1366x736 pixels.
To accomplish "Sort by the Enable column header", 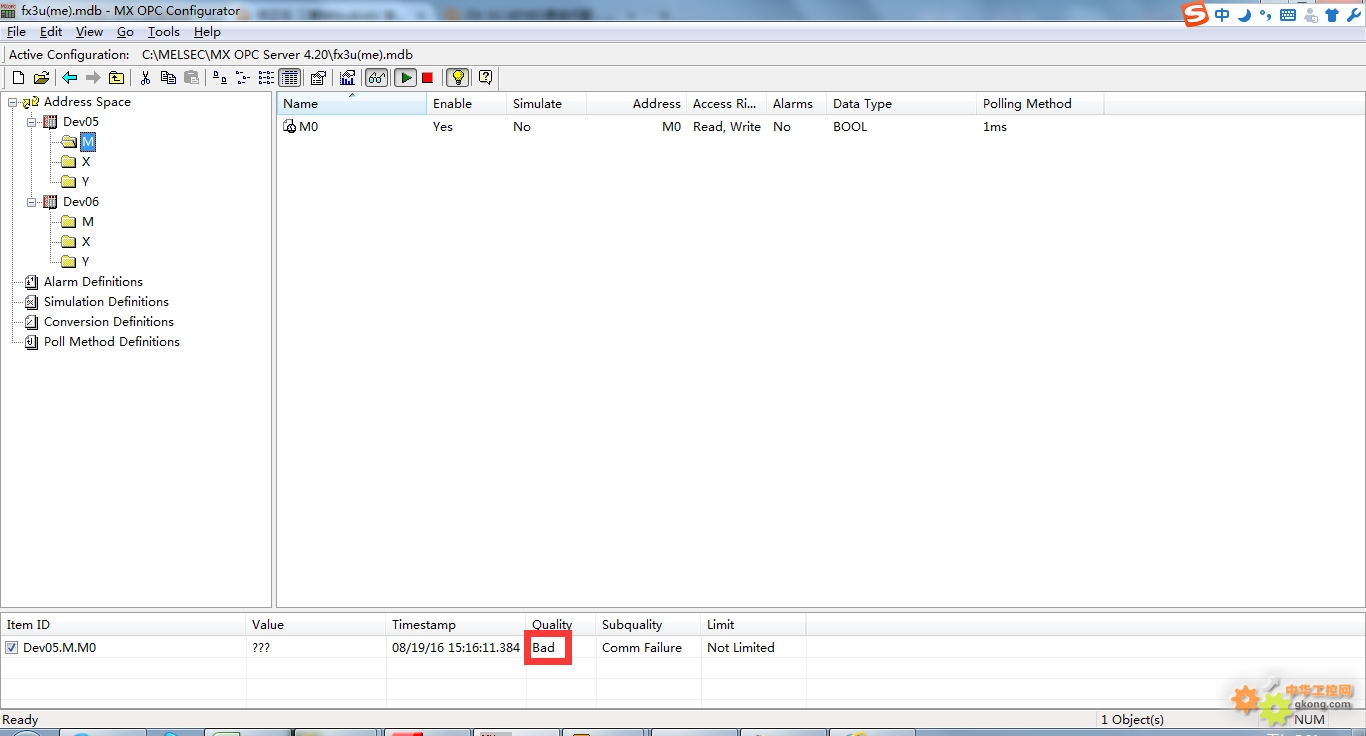I will (466, 104).
